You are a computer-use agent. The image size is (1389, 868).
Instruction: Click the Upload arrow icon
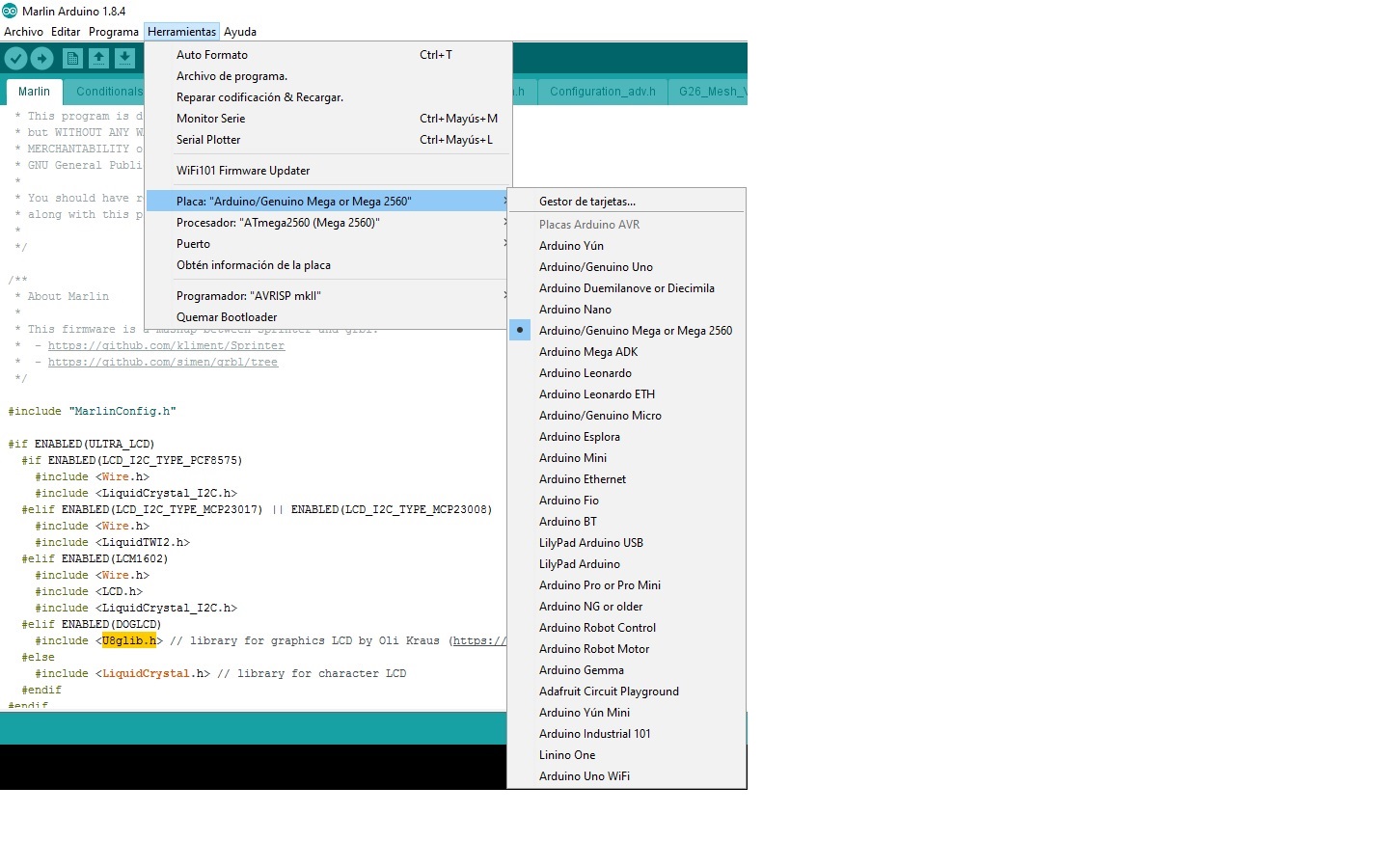(x=41, y=59)
